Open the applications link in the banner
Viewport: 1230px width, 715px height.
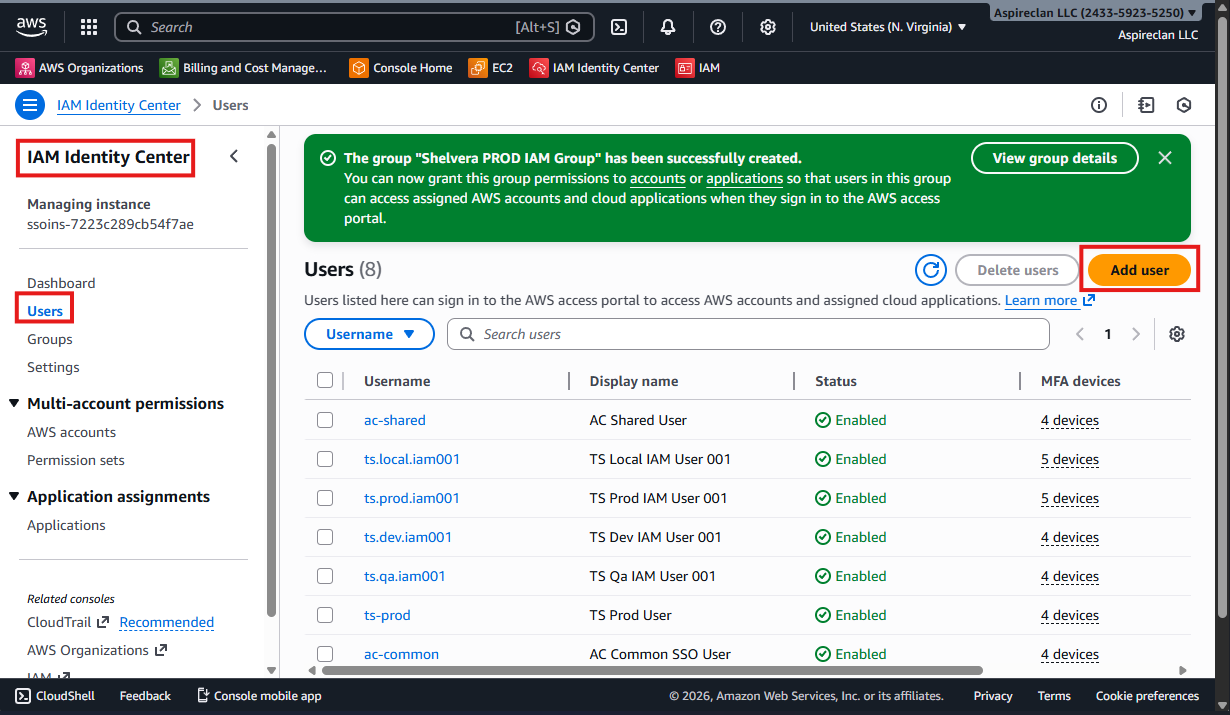point(744,178)
